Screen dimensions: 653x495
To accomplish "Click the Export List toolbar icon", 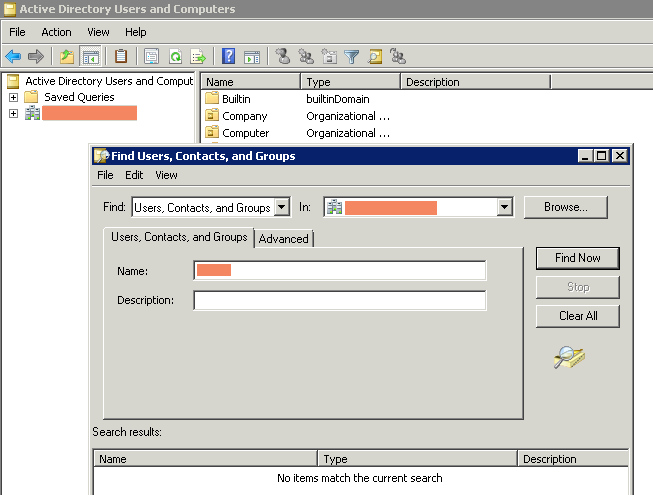I will pyautogui.click(x=198, y=56).
